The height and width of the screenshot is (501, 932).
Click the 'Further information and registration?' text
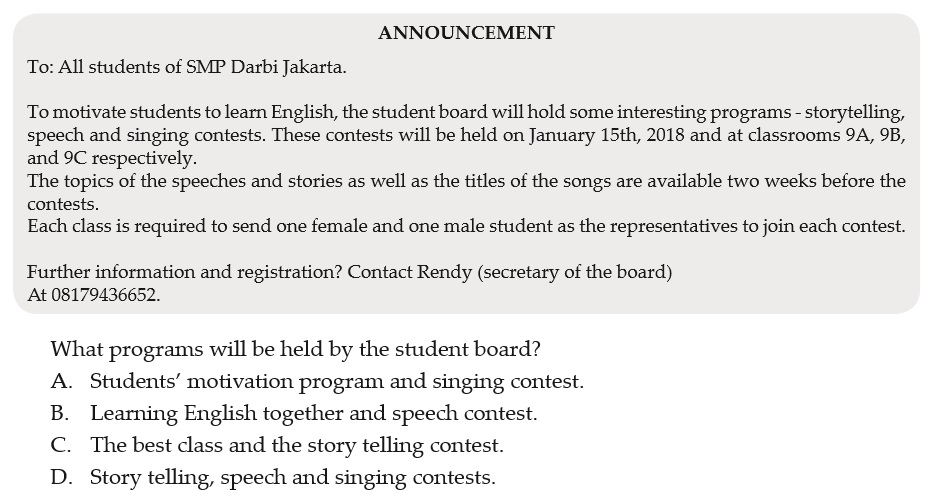[x=185, y=272]
